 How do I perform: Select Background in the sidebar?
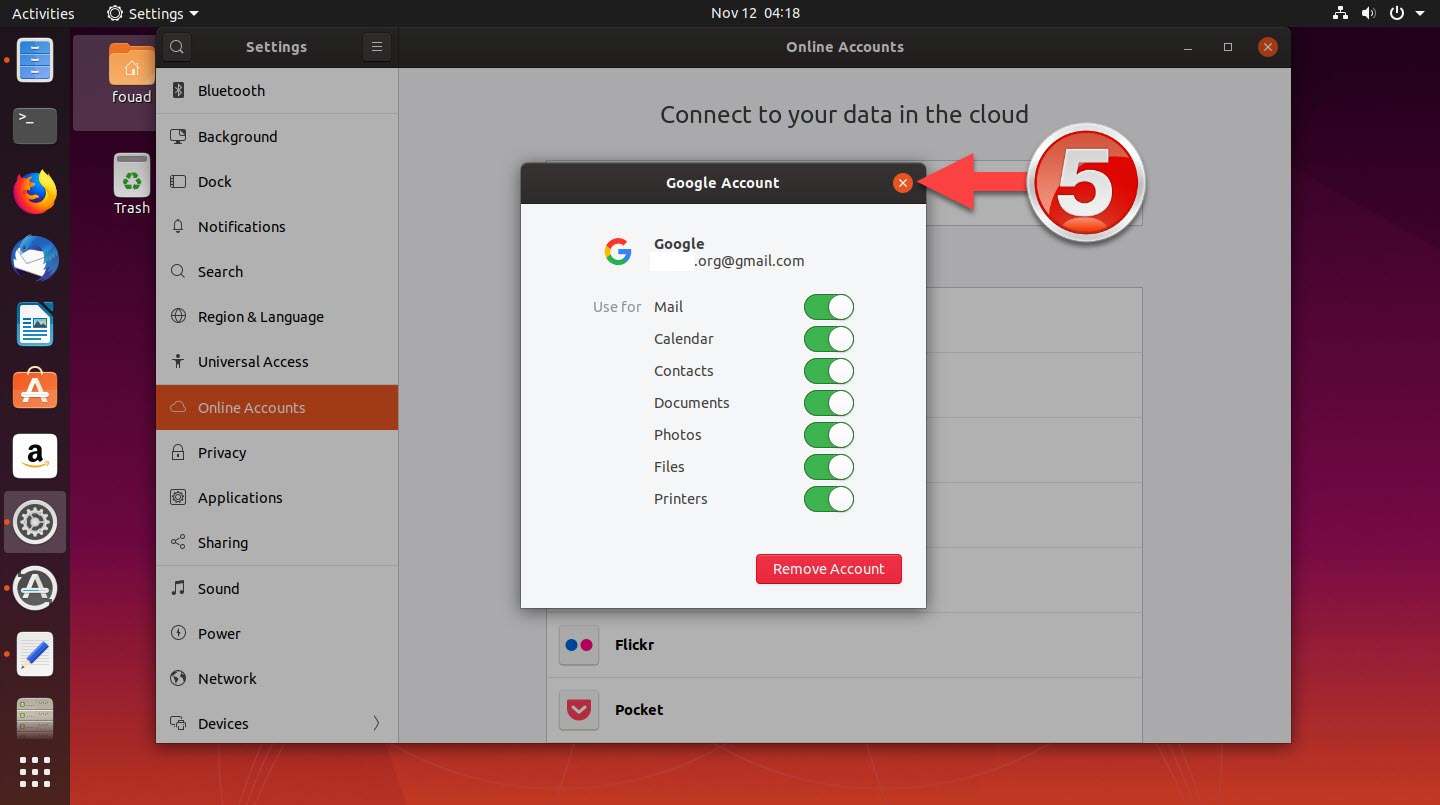(x=277, y=136)
